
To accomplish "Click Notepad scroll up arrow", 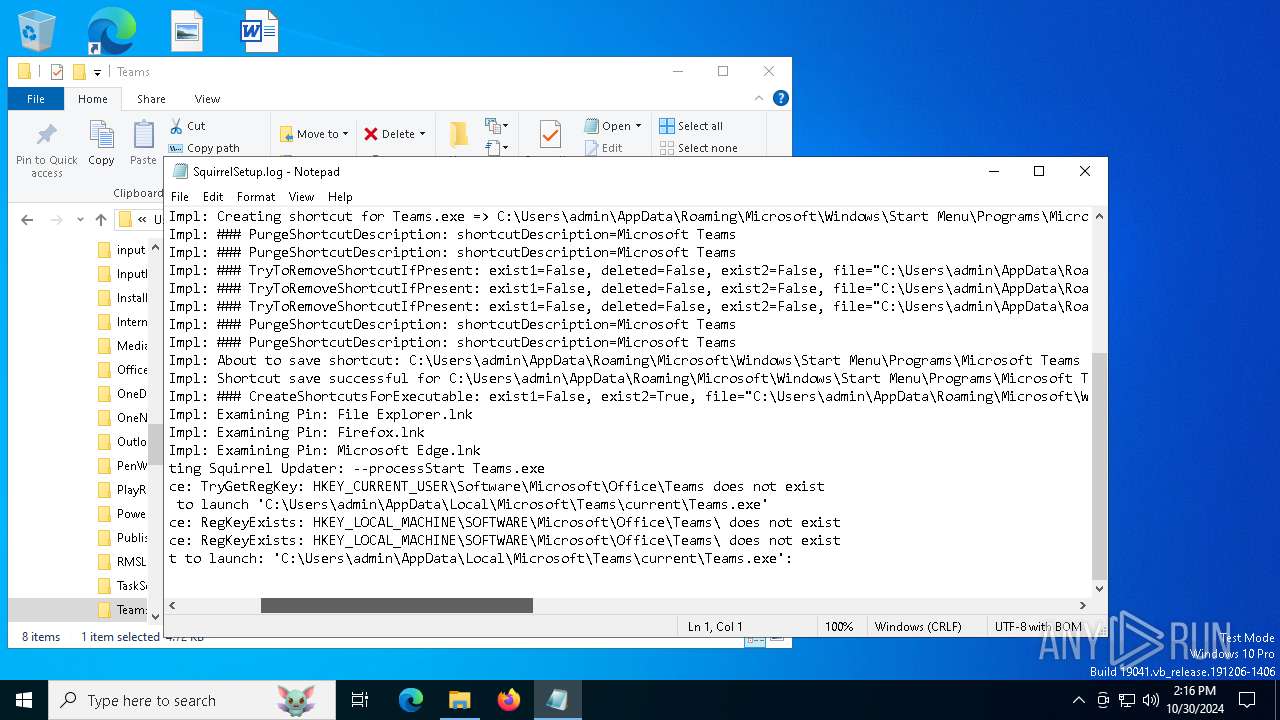I will coord(1100,216).
